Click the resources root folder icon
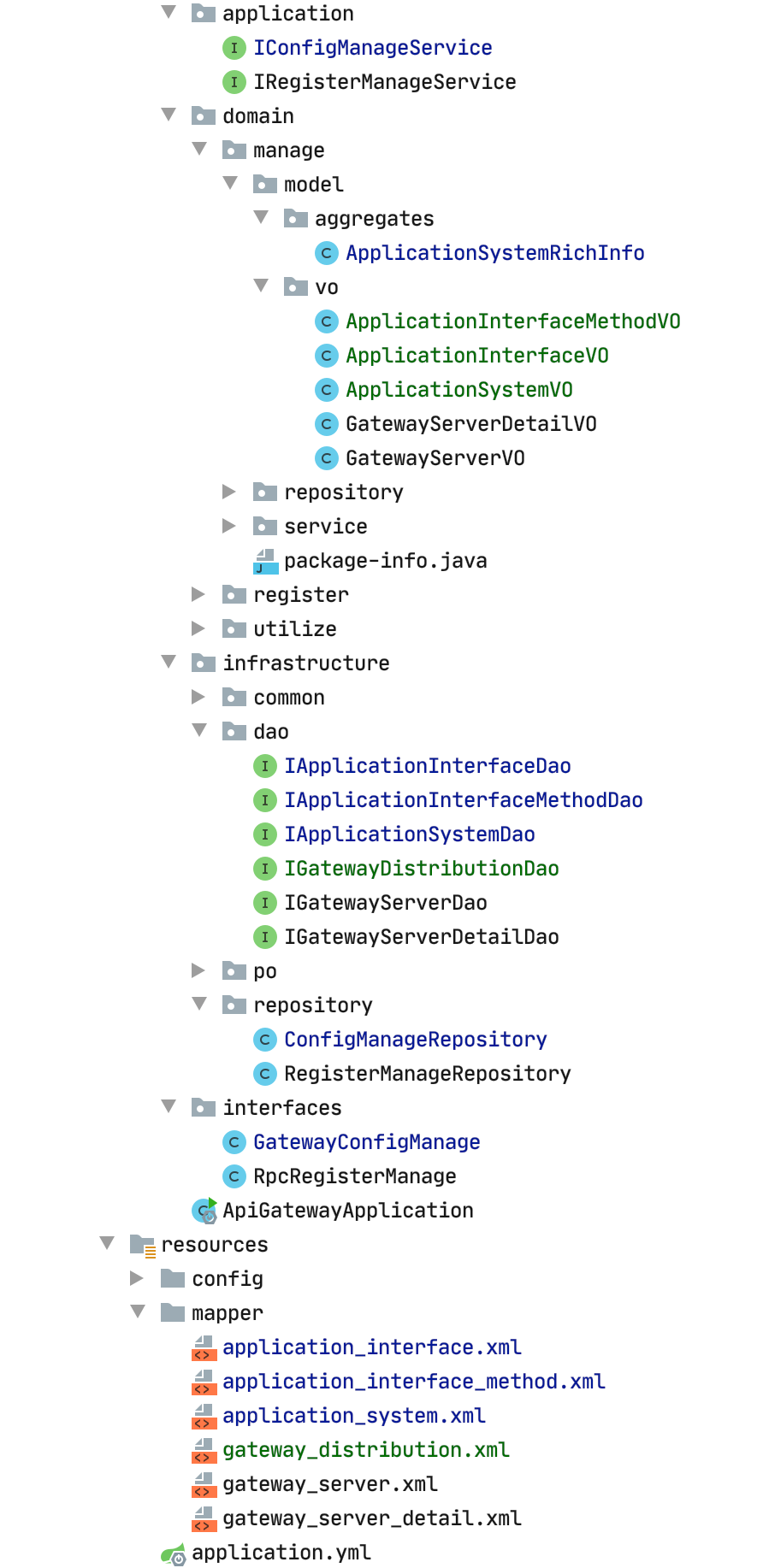 [x=142, y=1245]
